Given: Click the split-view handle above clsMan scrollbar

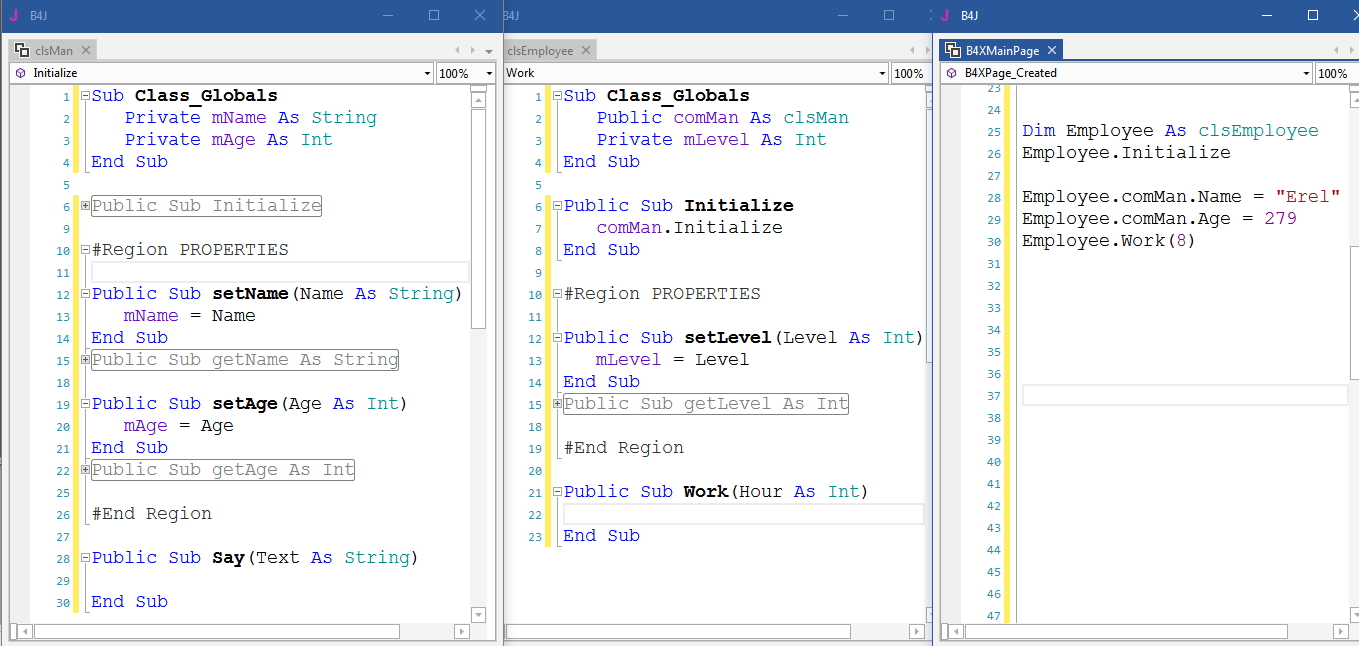Looking at the screenshot, I should [478, 90].
